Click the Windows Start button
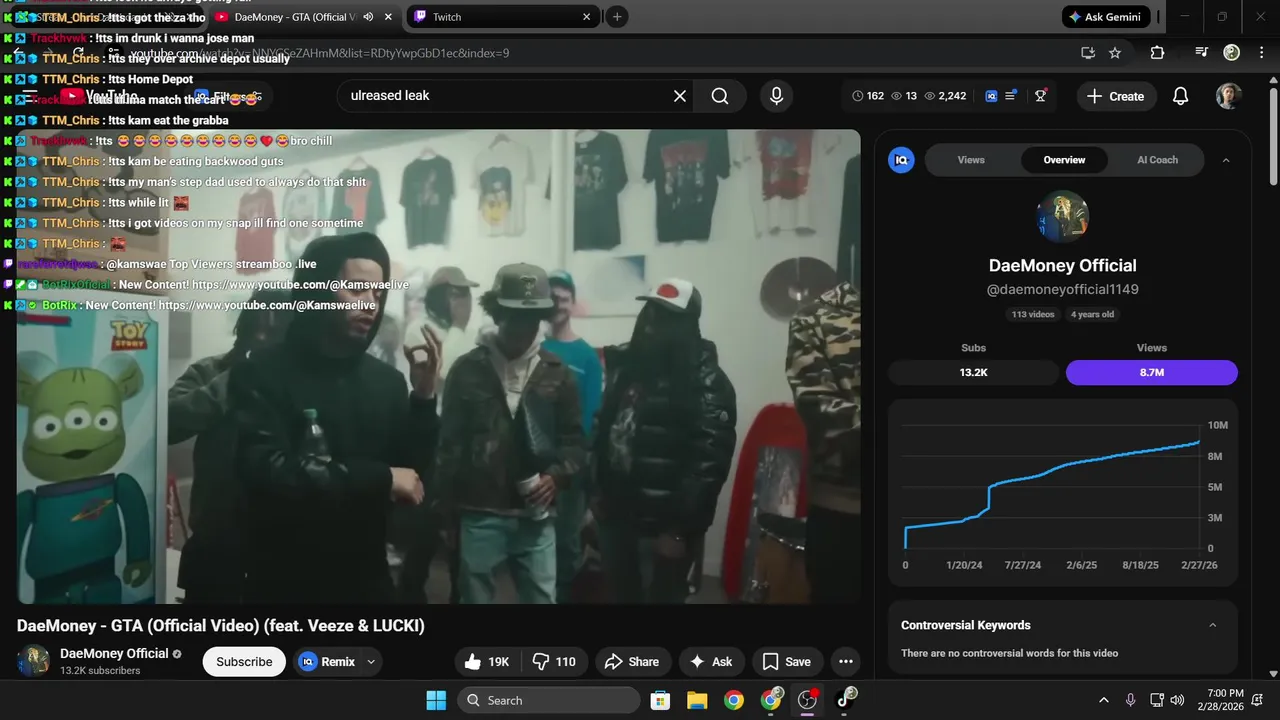The width and height of the screenshot is (1280, 720). point(436,700)
